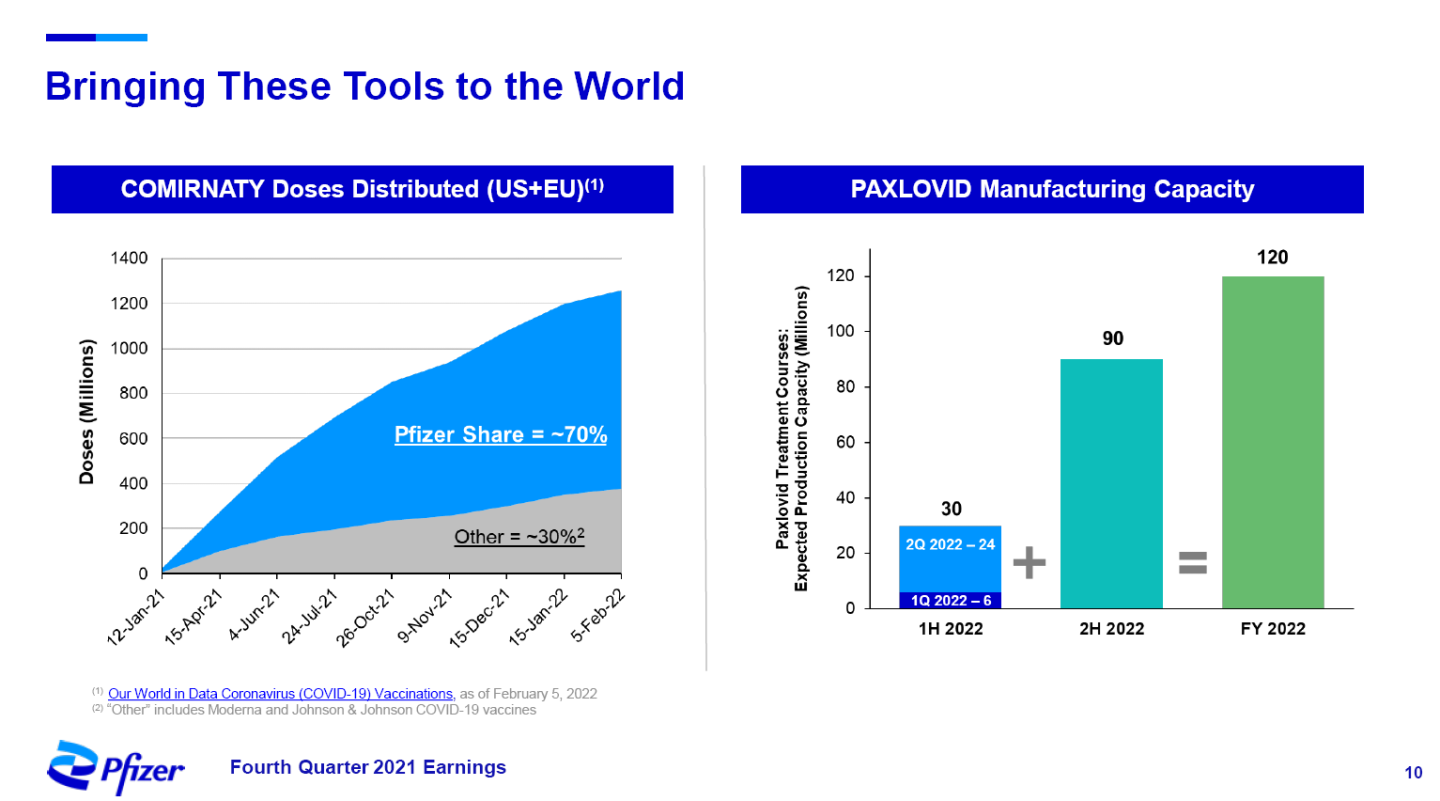Click the "1H 2022" category label
The width and height of the screenshot is (1440, 801).
click(950, 629)
